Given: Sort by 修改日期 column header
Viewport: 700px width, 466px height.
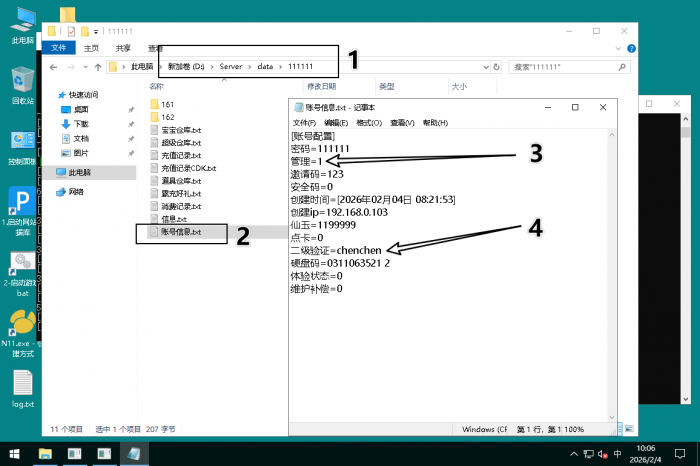Looking at the screenshot, I should (321, 87).
